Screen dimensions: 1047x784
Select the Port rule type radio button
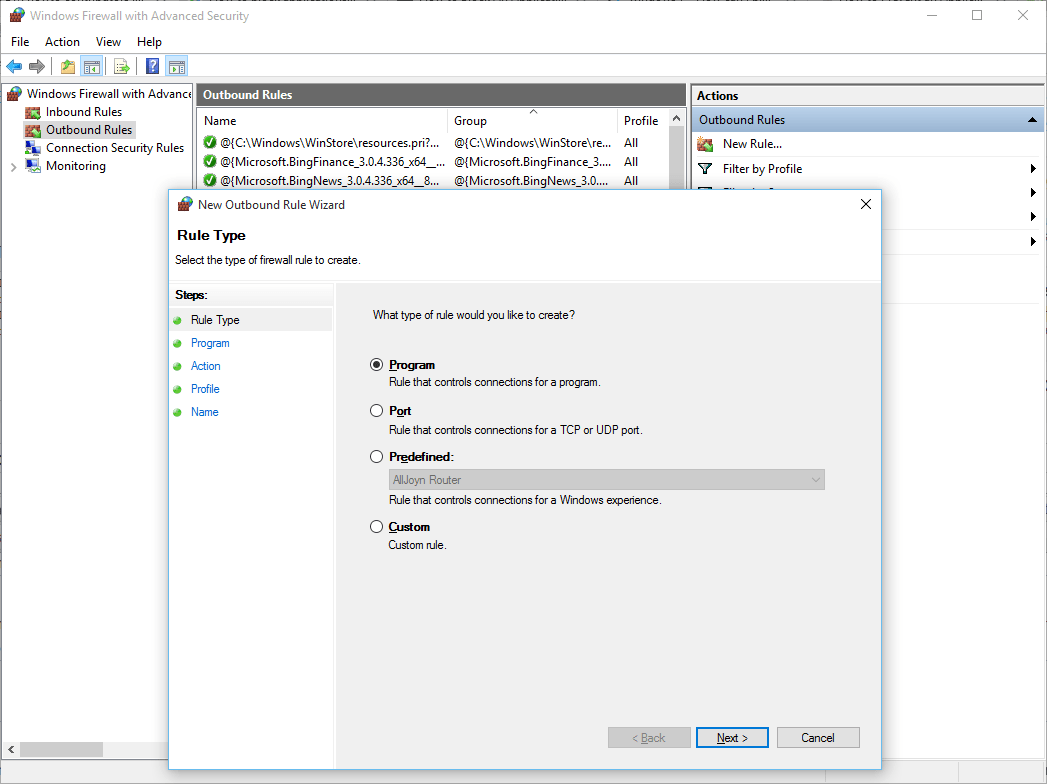(377, 411)
